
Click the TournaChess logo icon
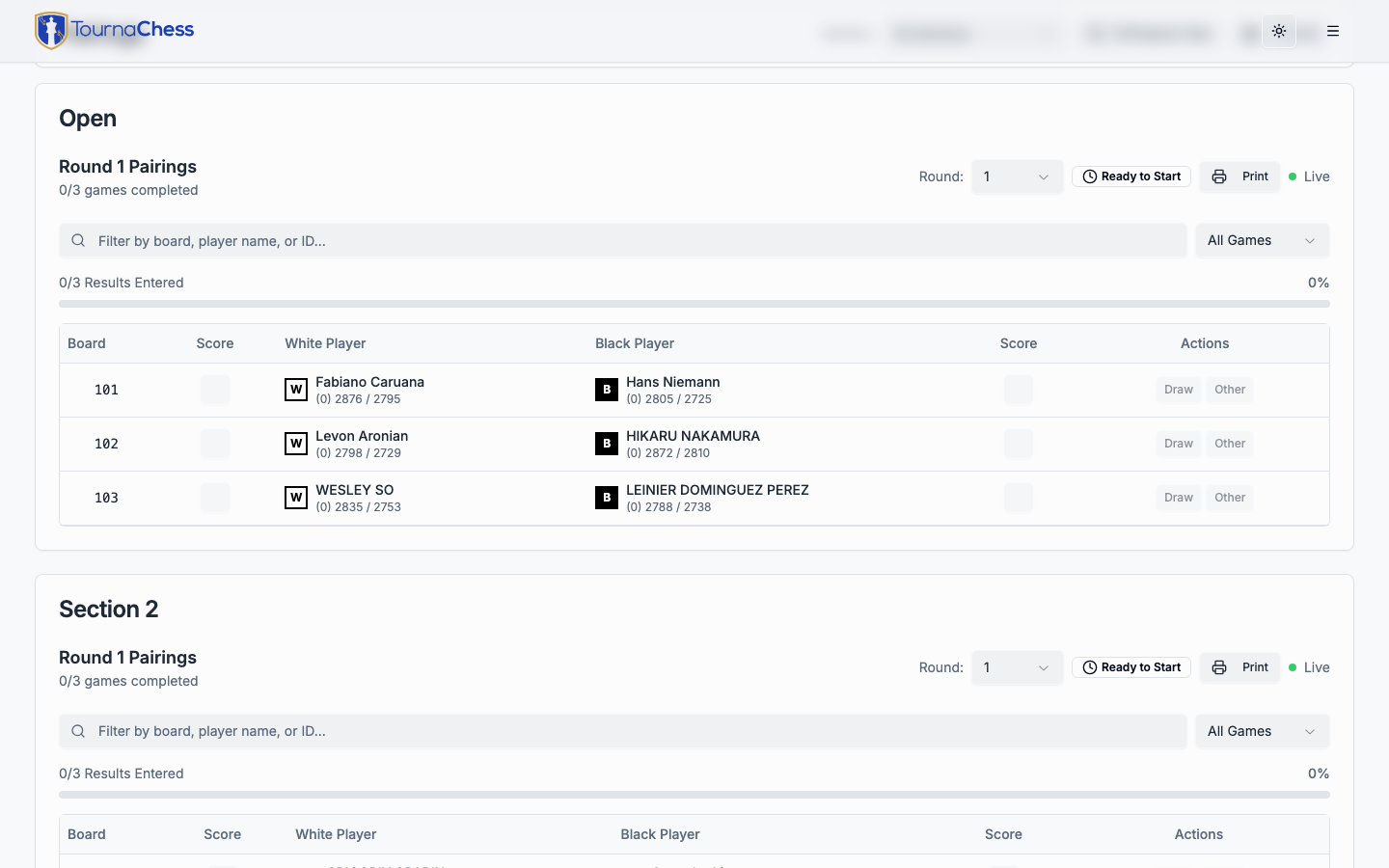point(51,31)
